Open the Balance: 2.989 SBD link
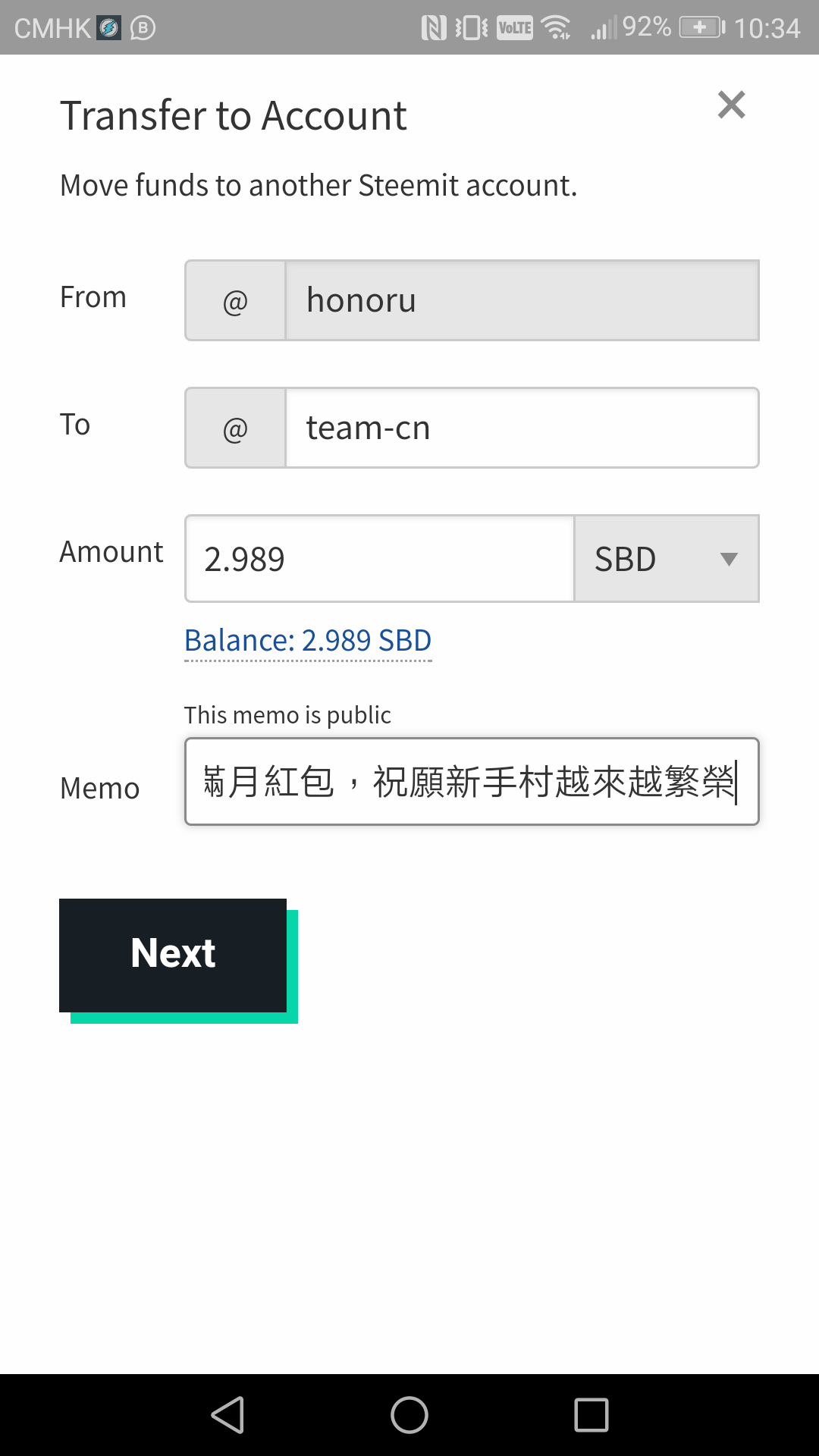The image size is (819, 1456). click(x=308, y=641)
